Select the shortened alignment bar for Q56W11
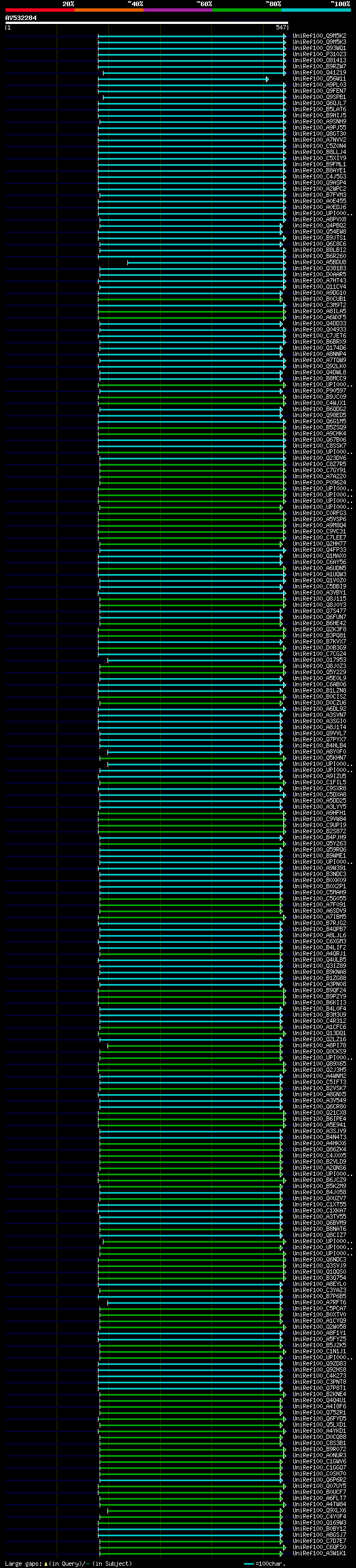Screen dimensions: 356x1568 coord(183,79)
